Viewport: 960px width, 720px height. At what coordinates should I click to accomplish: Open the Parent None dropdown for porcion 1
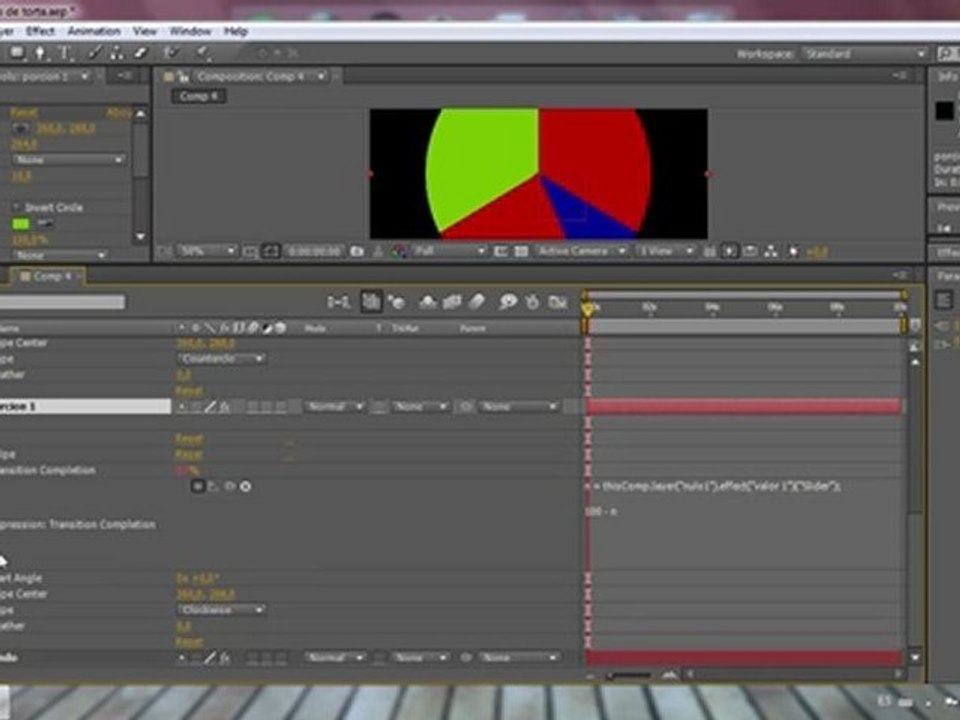coord(519,407)
